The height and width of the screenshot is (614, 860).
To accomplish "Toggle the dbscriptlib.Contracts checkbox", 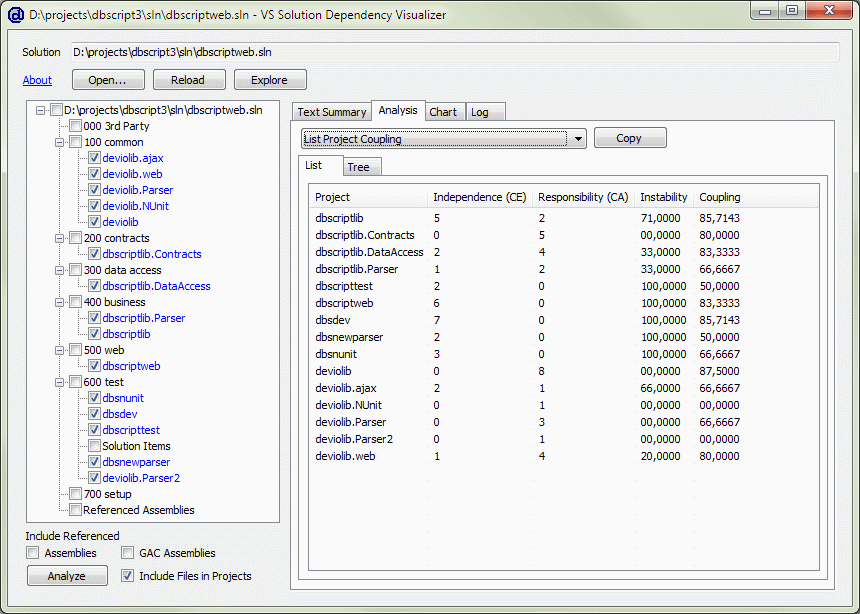I will [x=94, y=254].
